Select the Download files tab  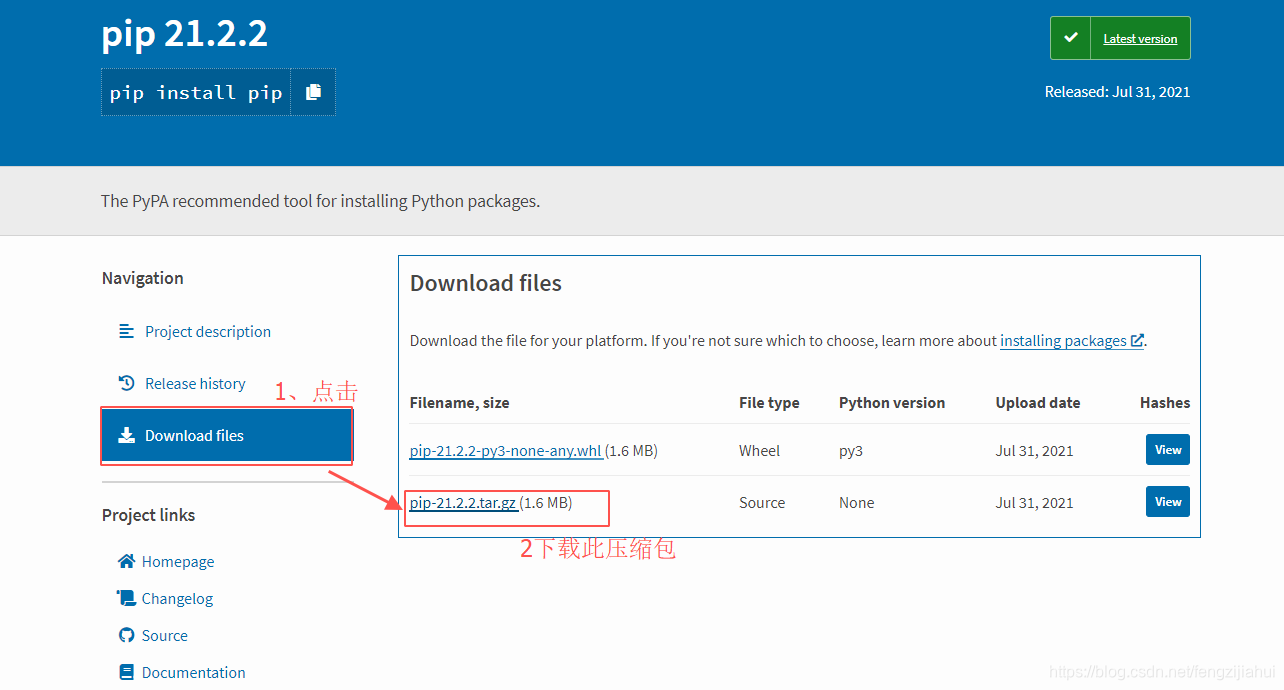click(x=226, y=435)
